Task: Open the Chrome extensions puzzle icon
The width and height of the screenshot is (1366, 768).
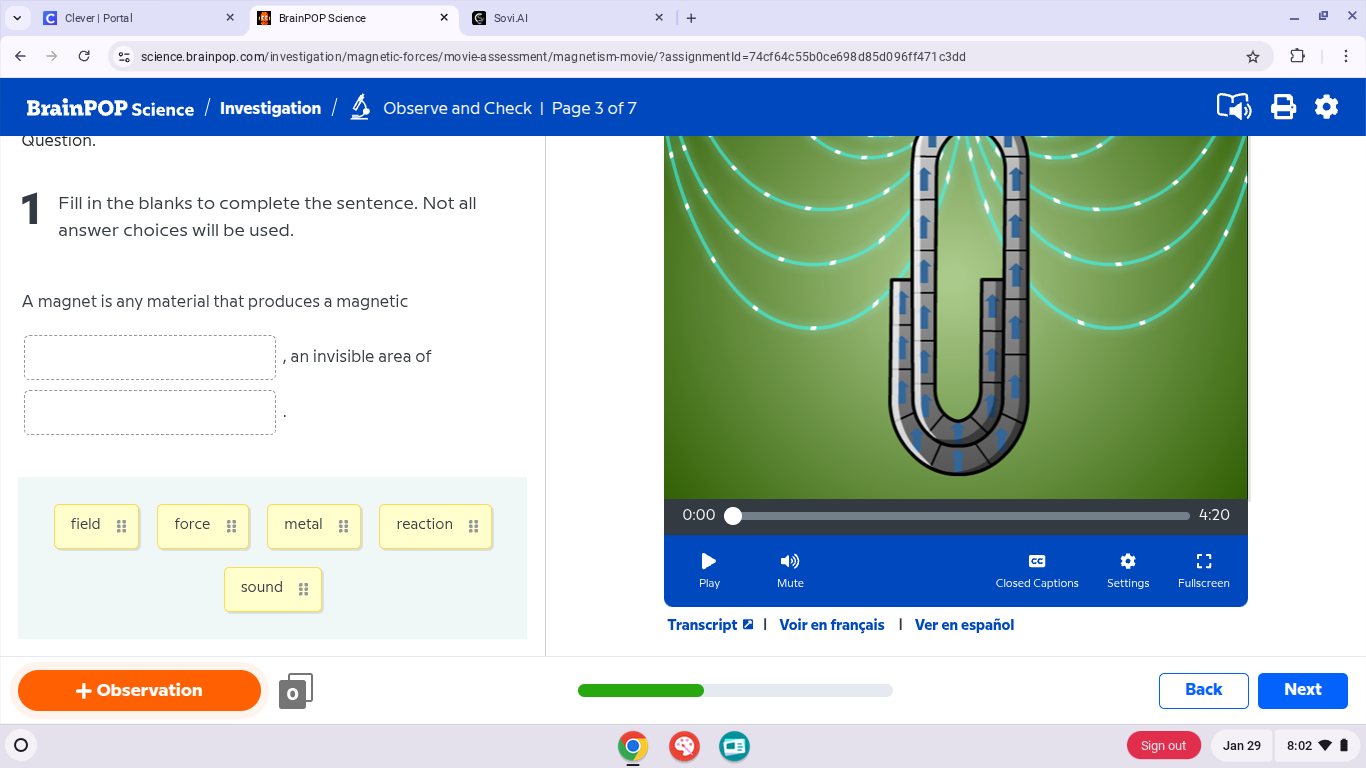Action: [x=1297, y=57]
